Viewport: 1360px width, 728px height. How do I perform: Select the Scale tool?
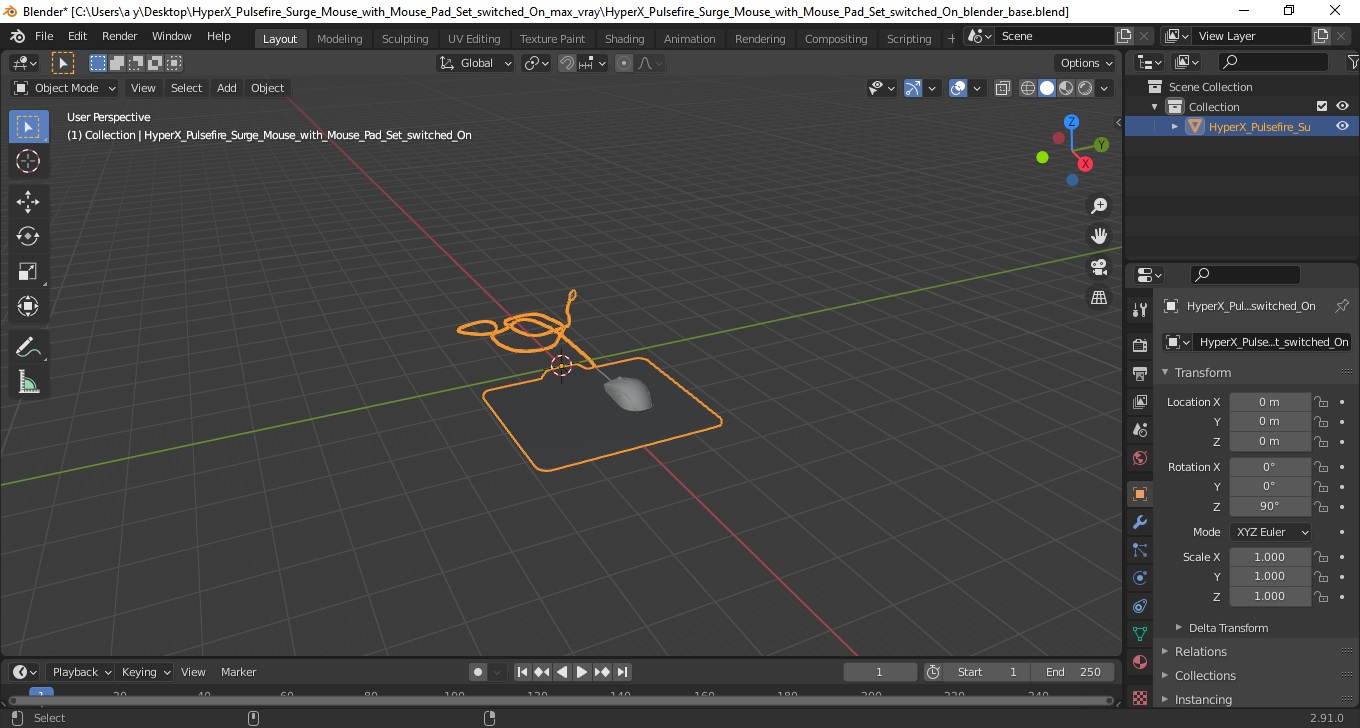(x=28, y=271)
